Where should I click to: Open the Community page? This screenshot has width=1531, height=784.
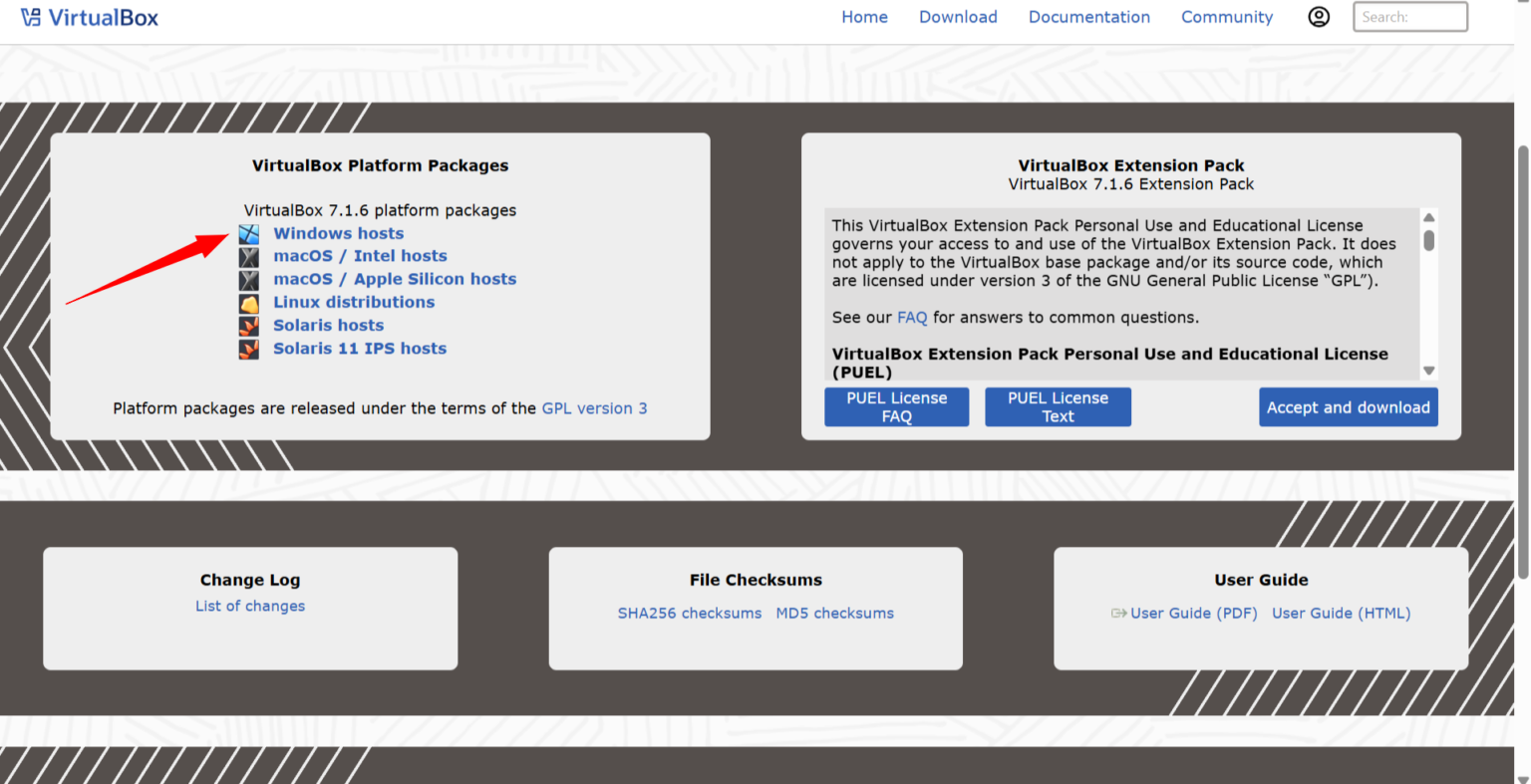[x=1226, y=16]
